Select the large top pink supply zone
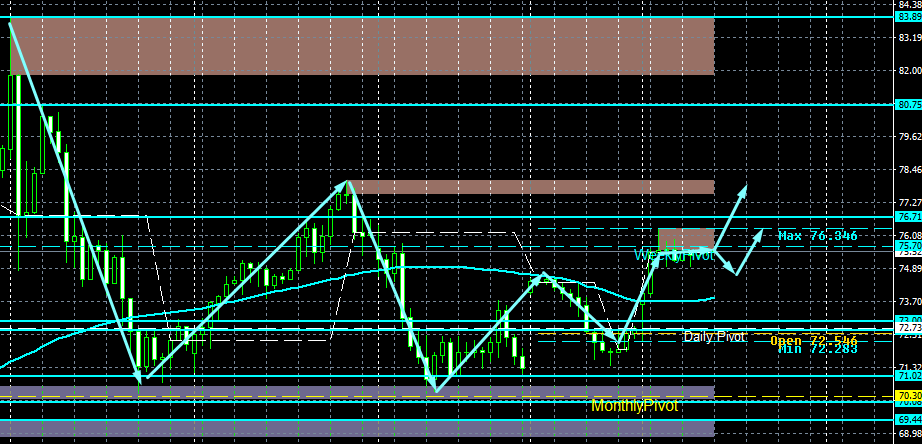 (x=362, y=47)
